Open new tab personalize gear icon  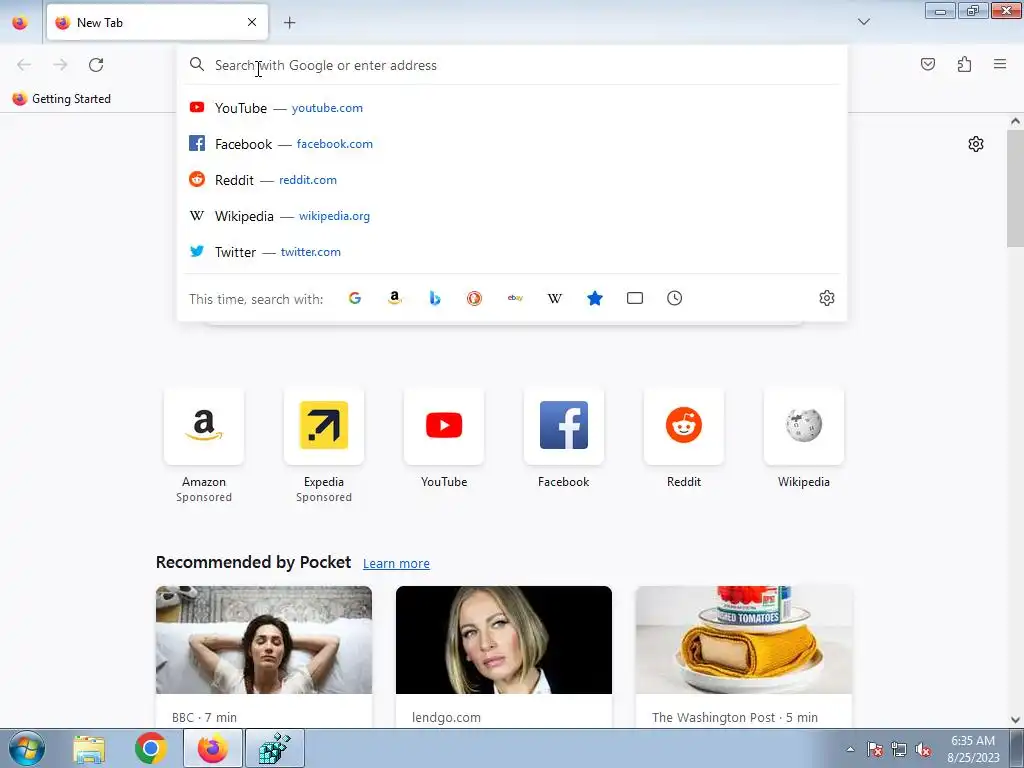[976, 144]
